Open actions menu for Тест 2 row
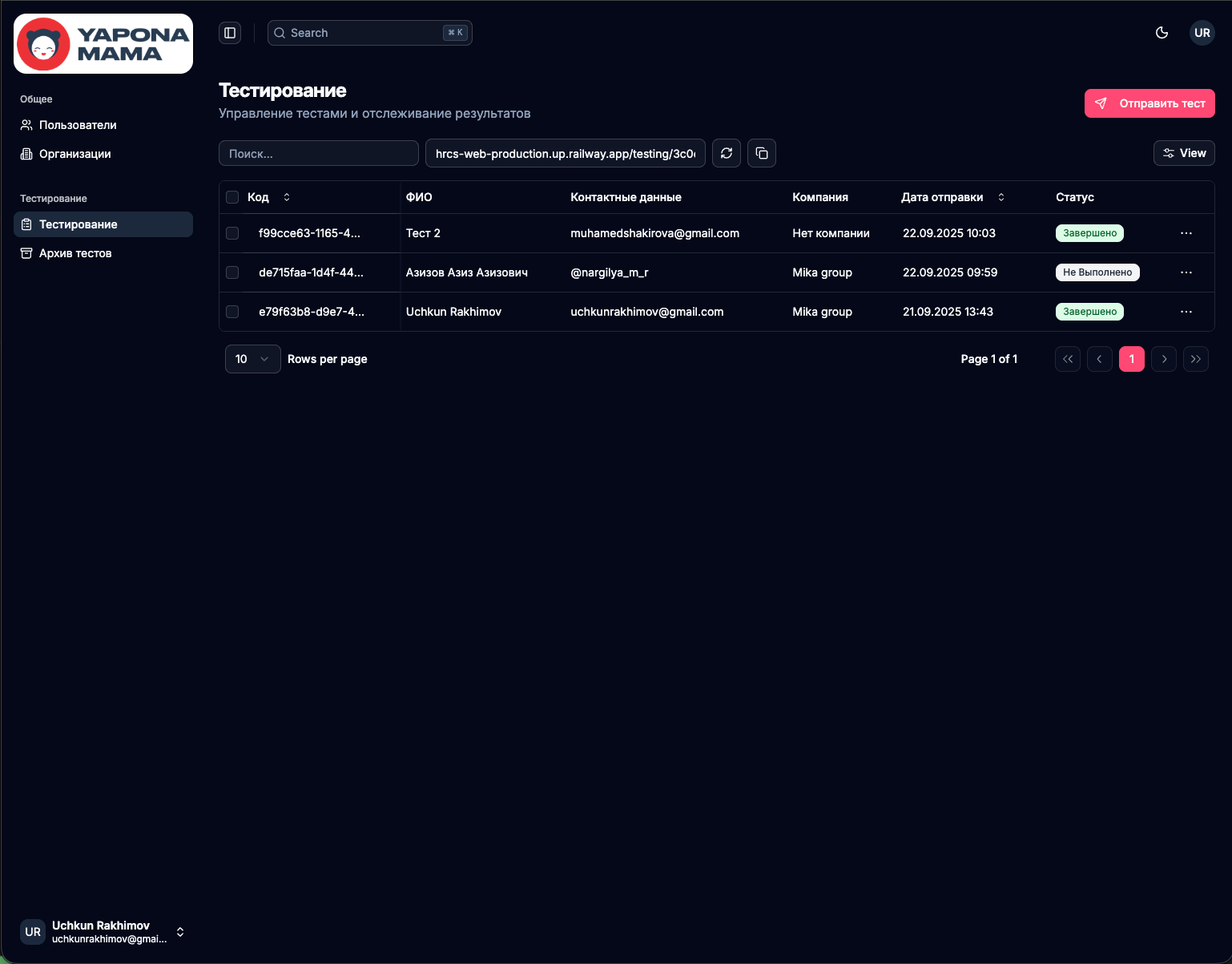Viewport: 1232px width, 964px height. (x=1186, y=233)
